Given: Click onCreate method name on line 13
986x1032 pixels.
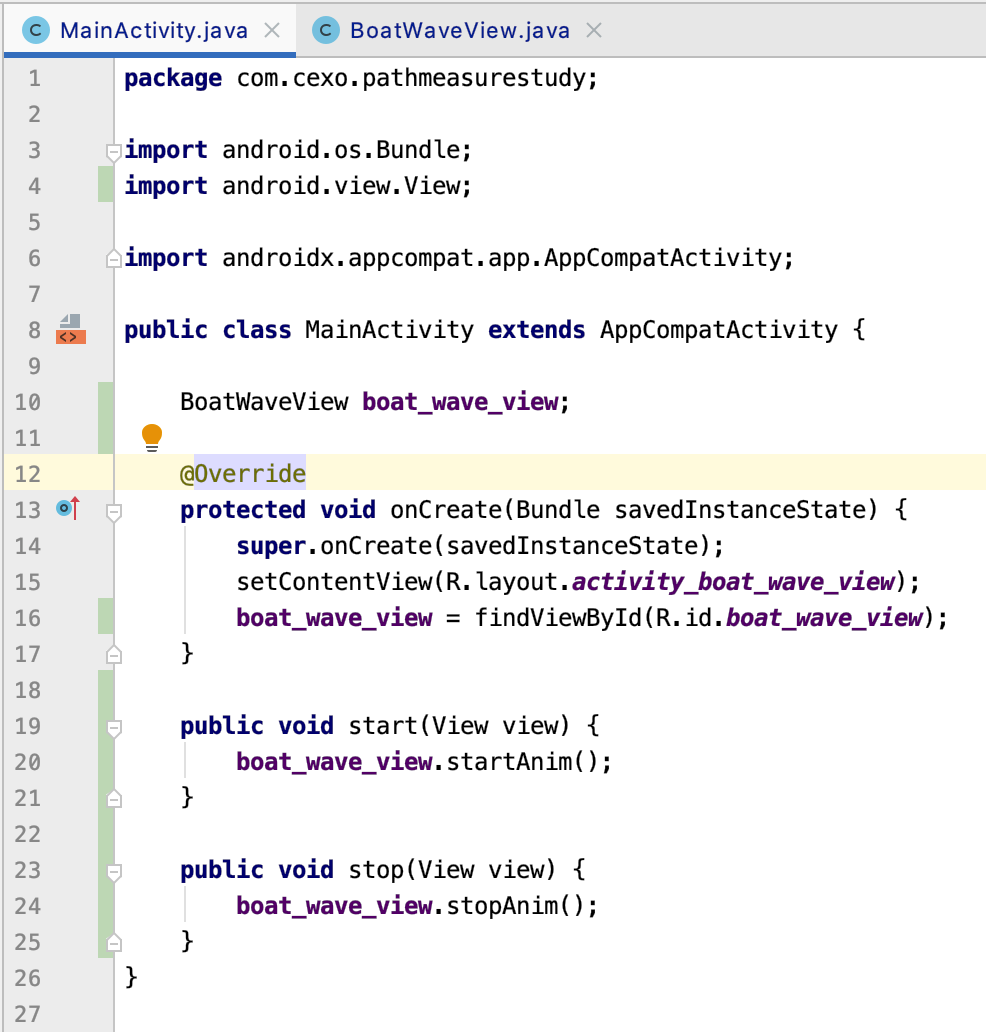Looking at the screenshot, I should (446, 509).
